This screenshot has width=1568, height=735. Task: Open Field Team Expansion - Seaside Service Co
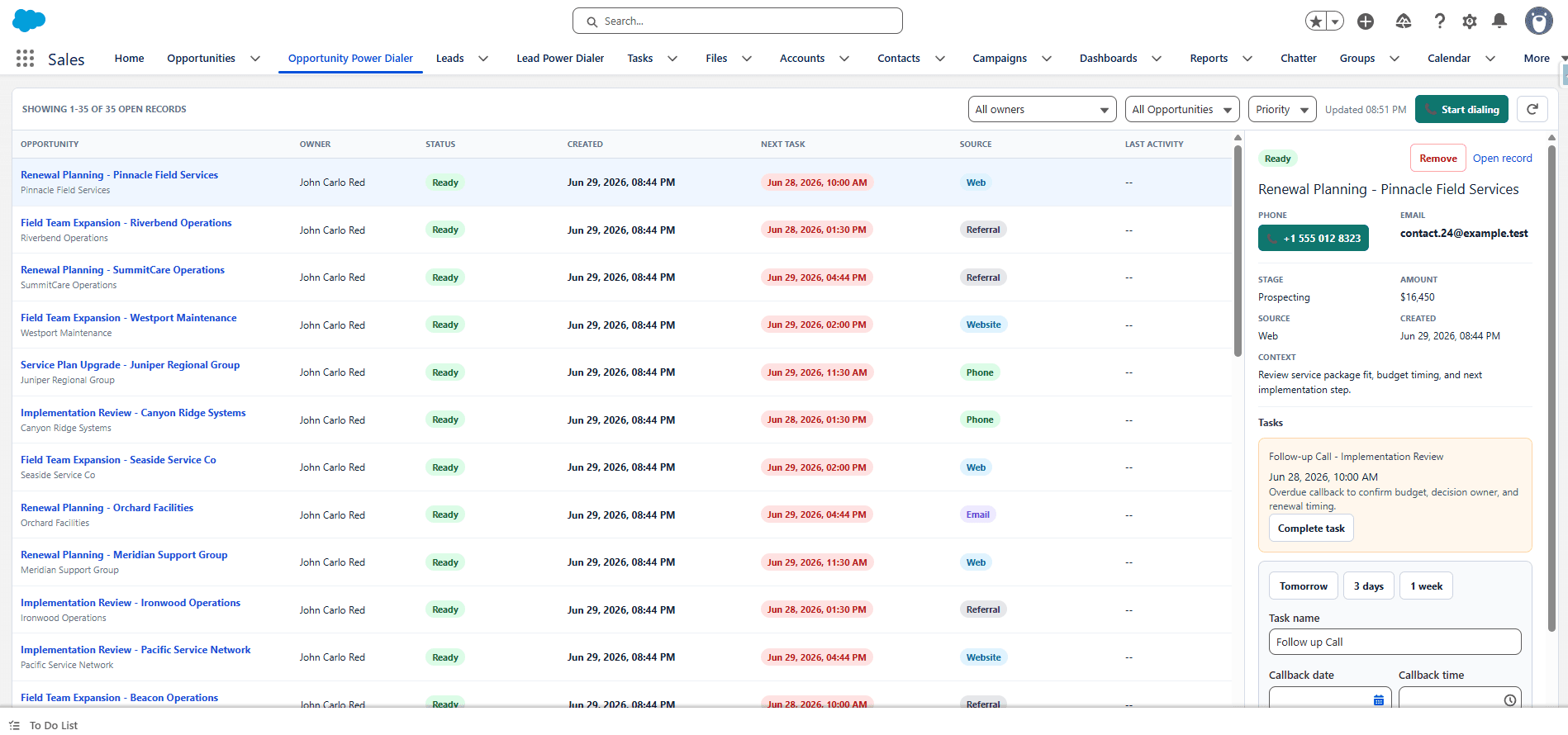[118, 459]
